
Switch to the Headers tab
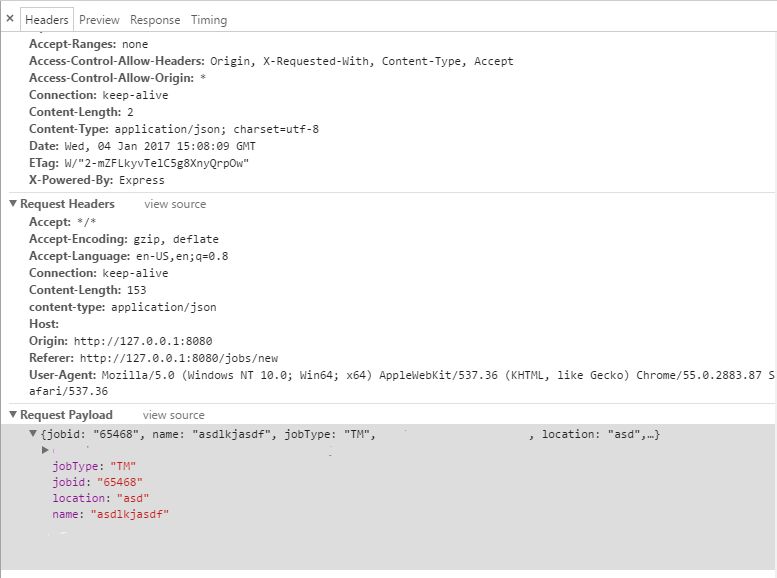47,20
